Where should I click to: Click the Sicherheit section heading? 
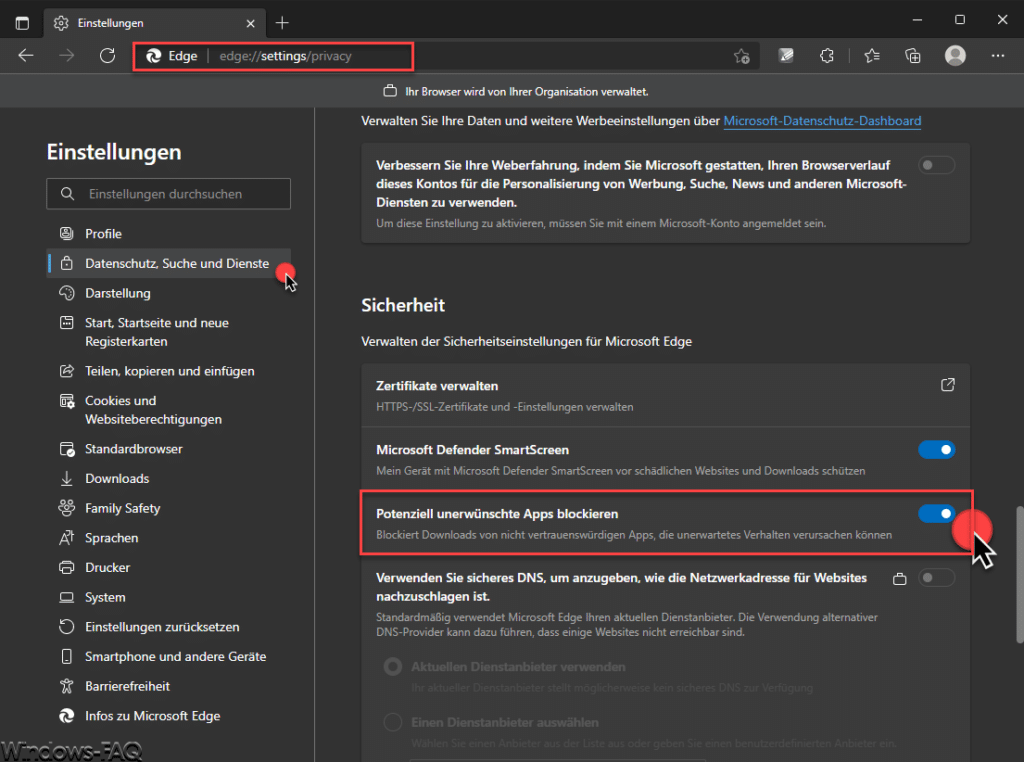point(403,305)
